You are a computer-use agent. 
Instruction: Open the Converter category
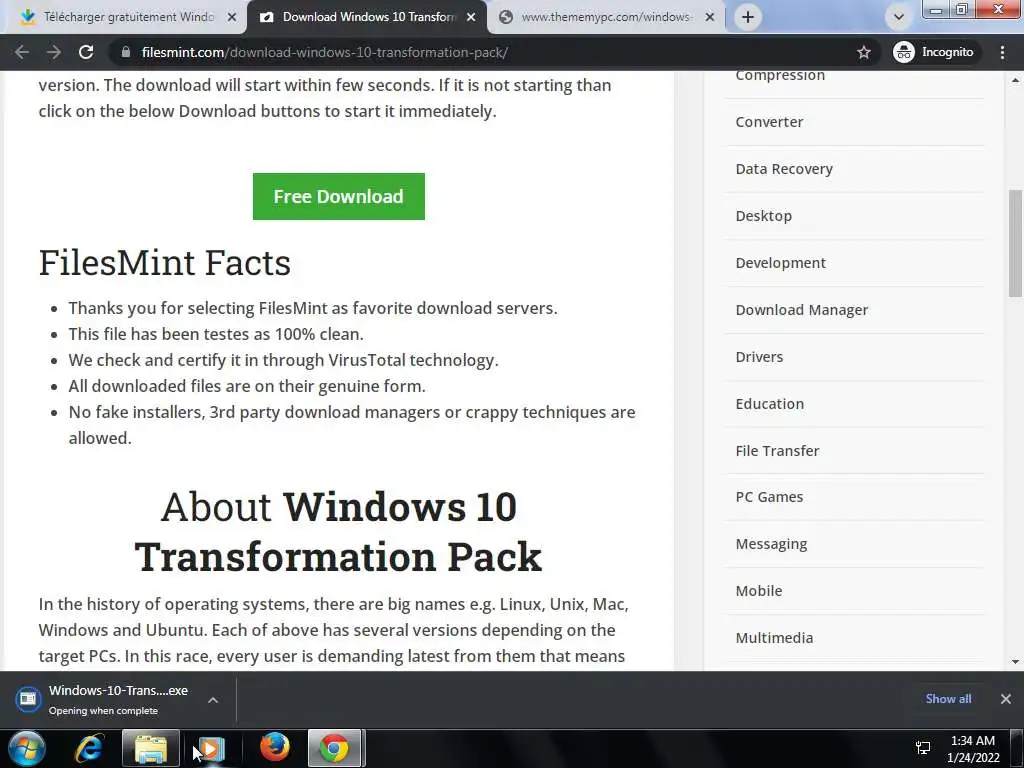click(769, 122)
